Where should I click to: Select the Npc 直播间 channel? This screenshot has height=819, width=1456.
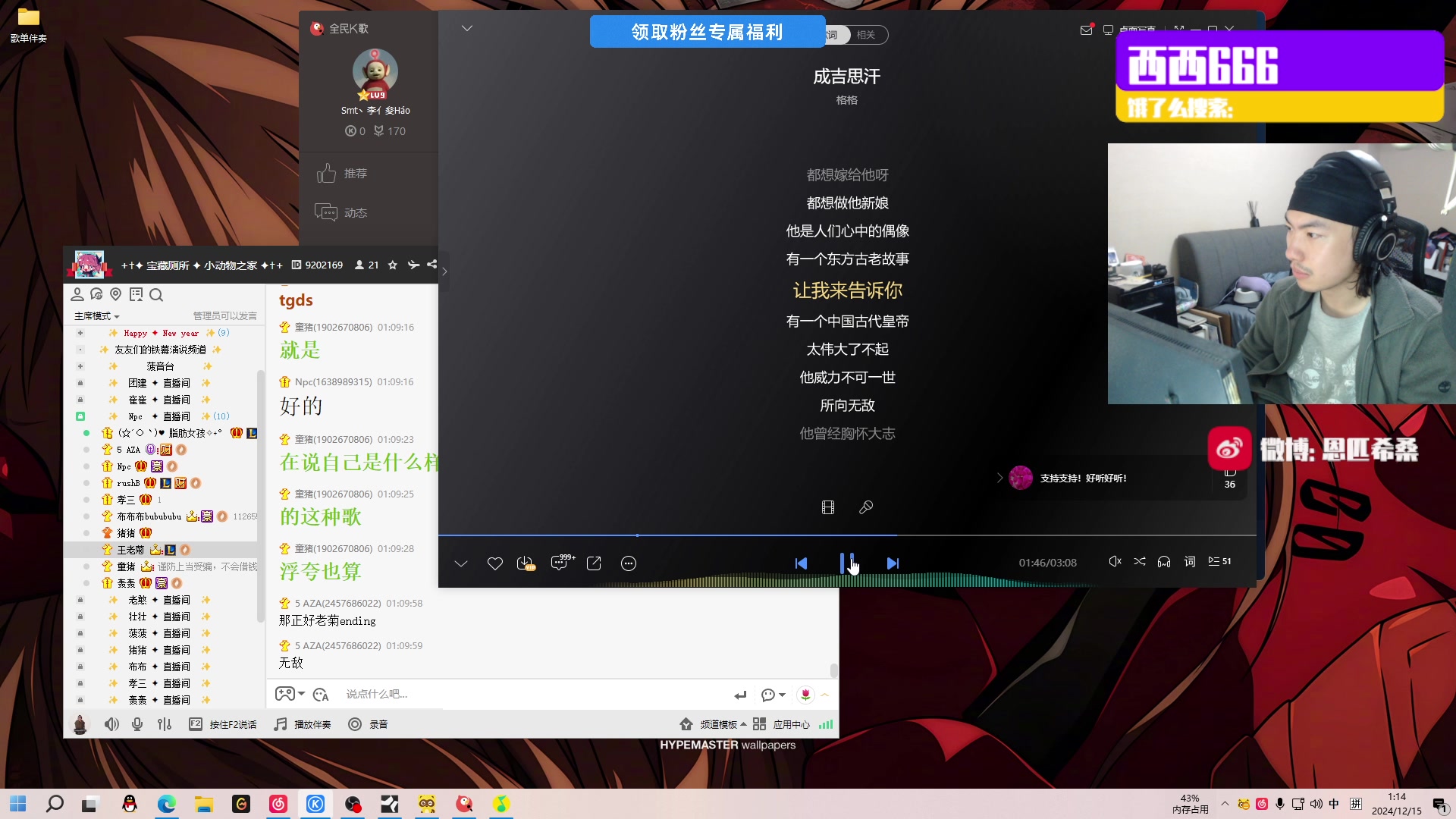[159, 416]
